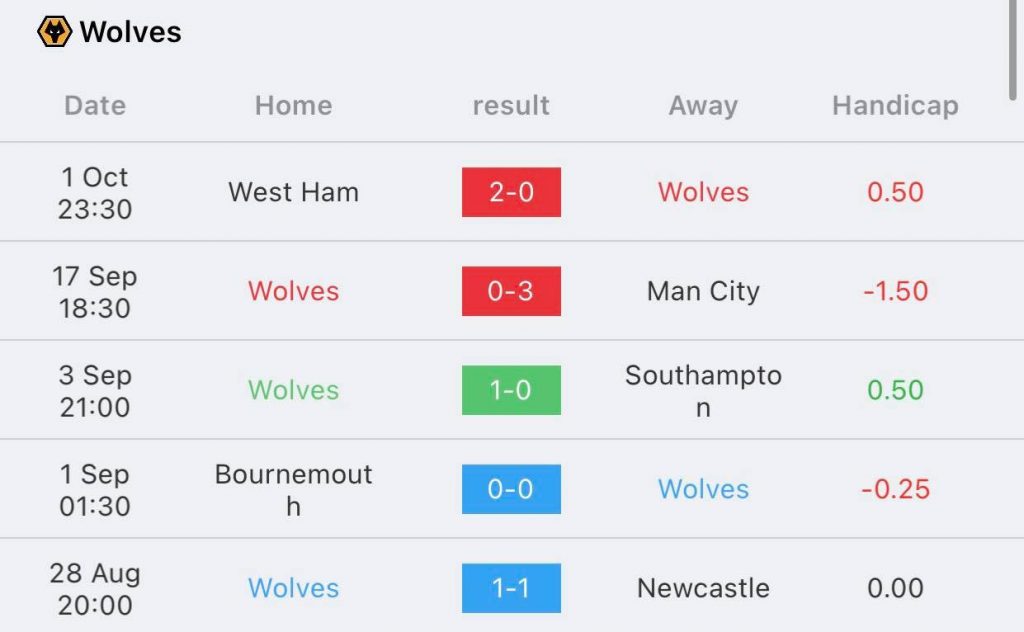Viewport: 1024px width, 632px height.
Task: Open the red 0-3 result badge
Action: [511, 291]
